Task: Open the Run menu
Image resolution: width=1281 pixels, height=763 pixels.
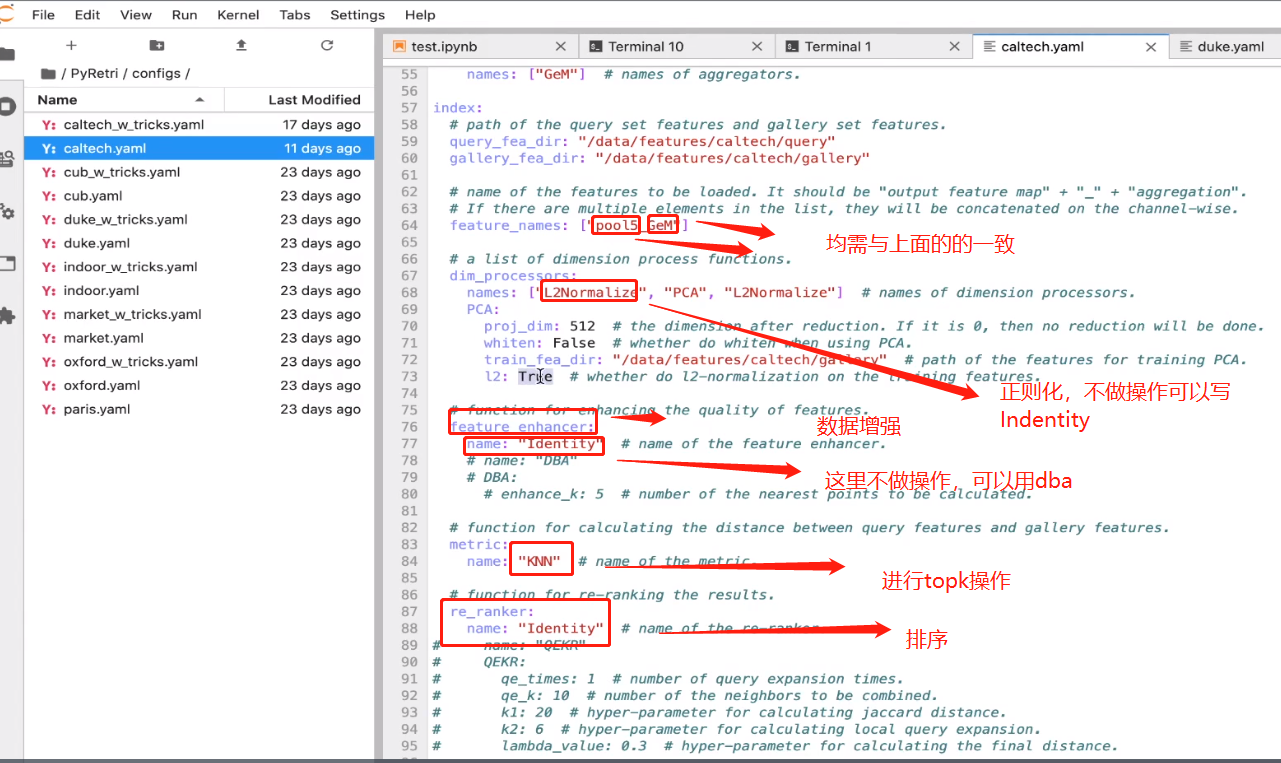Action: point(184,15)
